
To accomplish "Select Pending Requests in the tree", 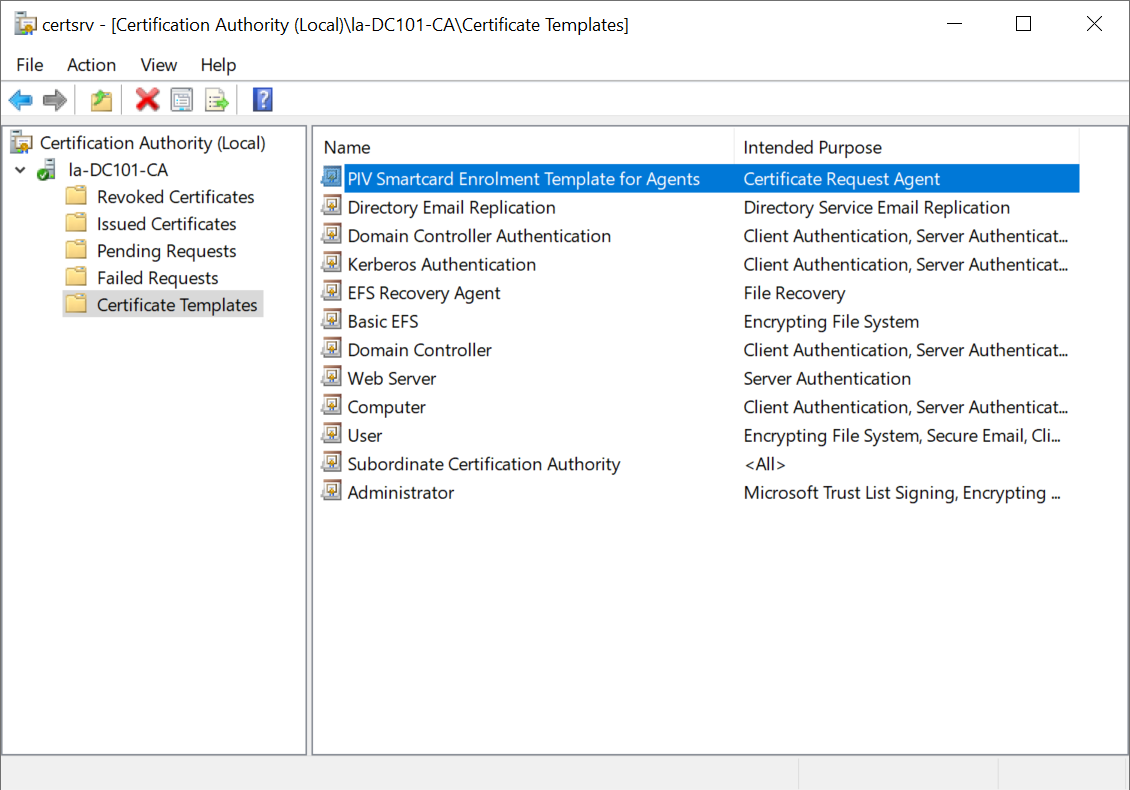I will coord(166,251).
